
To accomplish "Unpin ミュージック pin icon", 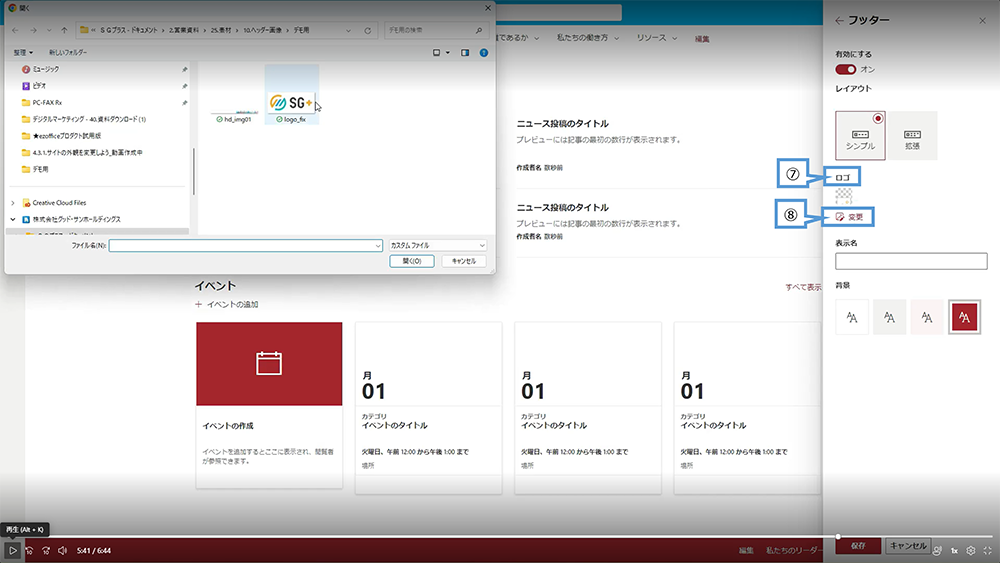I will [x=184, y=69].
